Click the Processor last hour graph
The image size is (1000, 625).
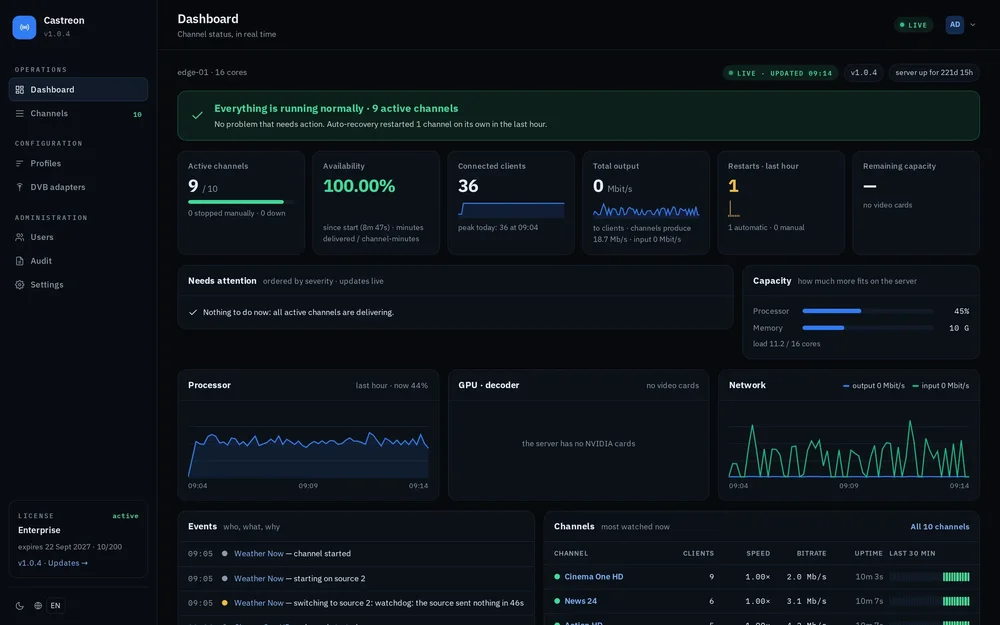[308, 453]
